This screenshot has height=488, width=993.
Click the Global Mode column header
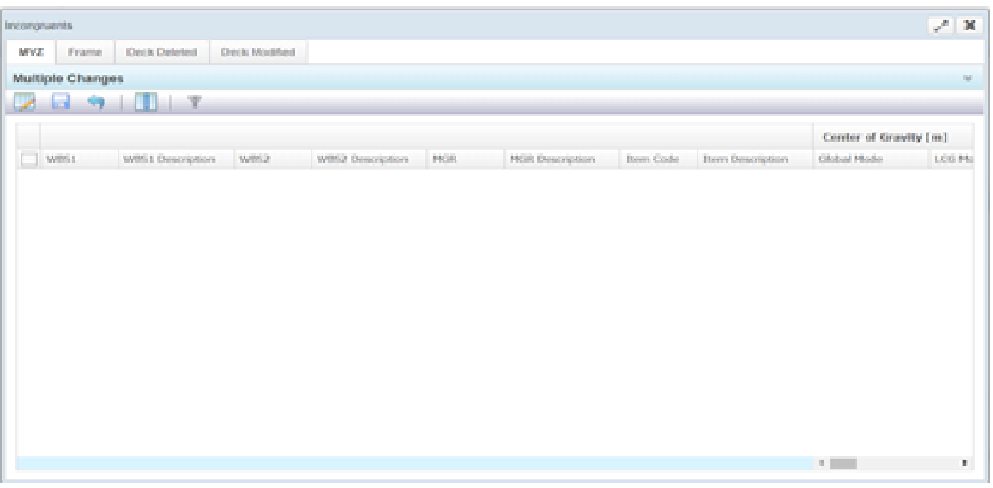[x=870, y=160]
